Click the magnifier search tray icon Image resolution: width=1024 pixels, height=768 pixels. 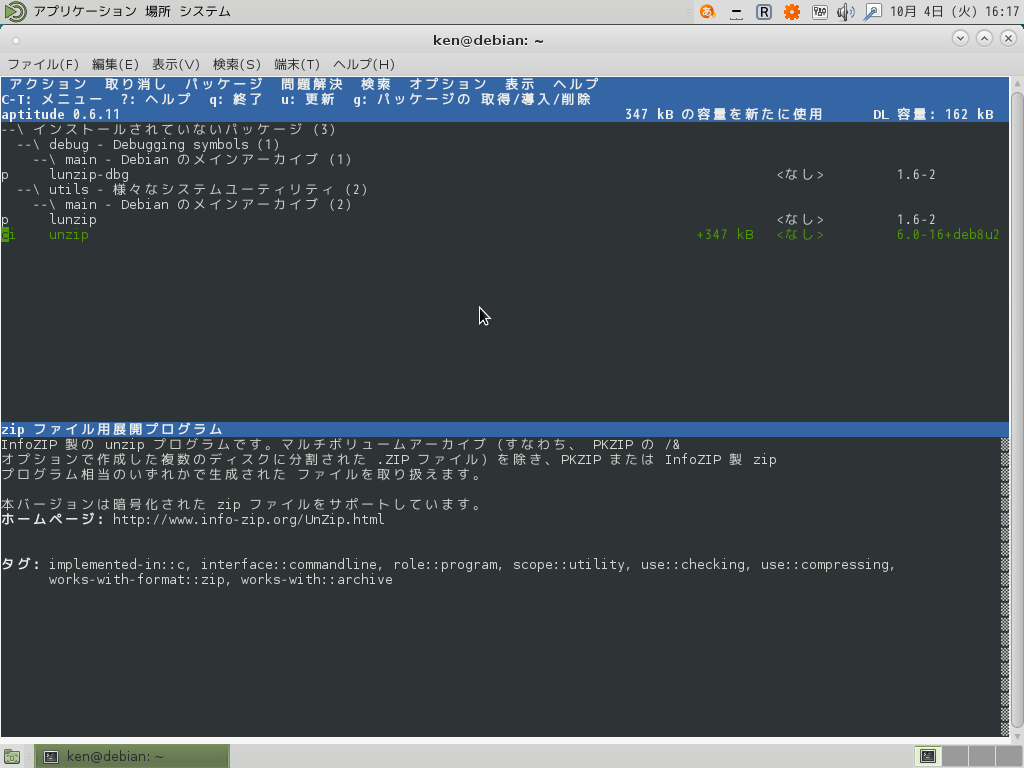click(872, 12)
